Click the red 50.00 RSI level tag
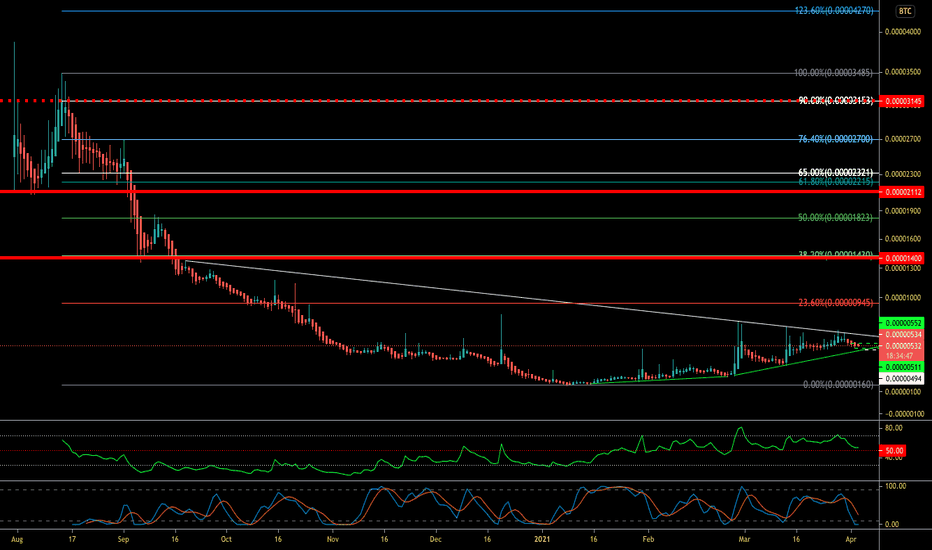 click(x=893, y=451)
